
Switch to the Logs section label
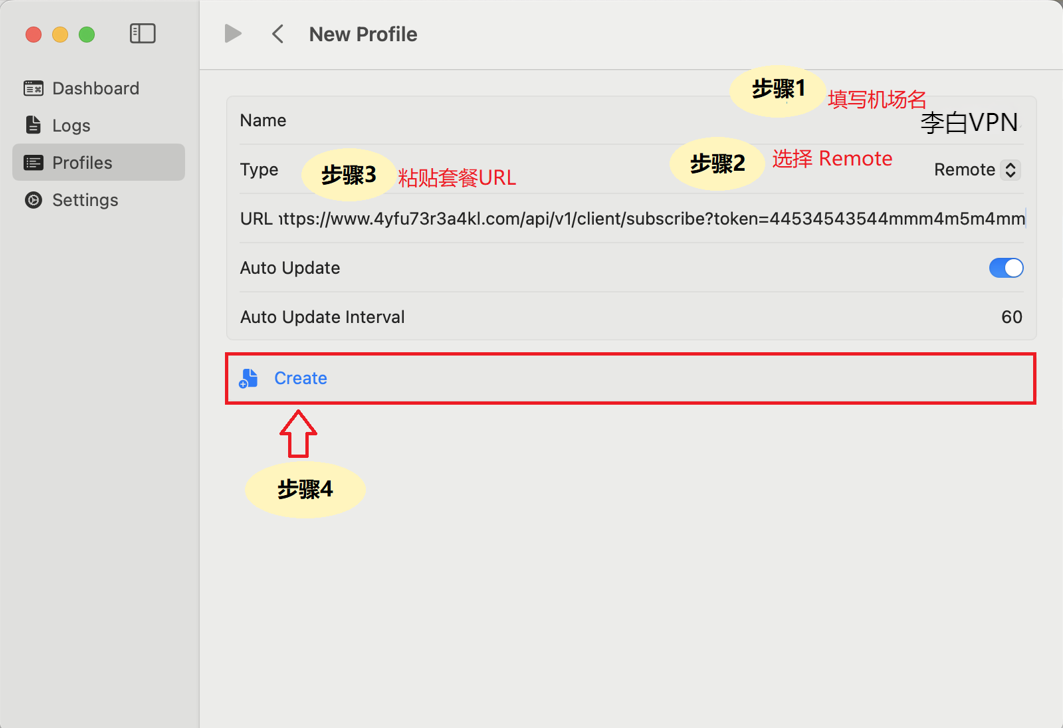71,125
